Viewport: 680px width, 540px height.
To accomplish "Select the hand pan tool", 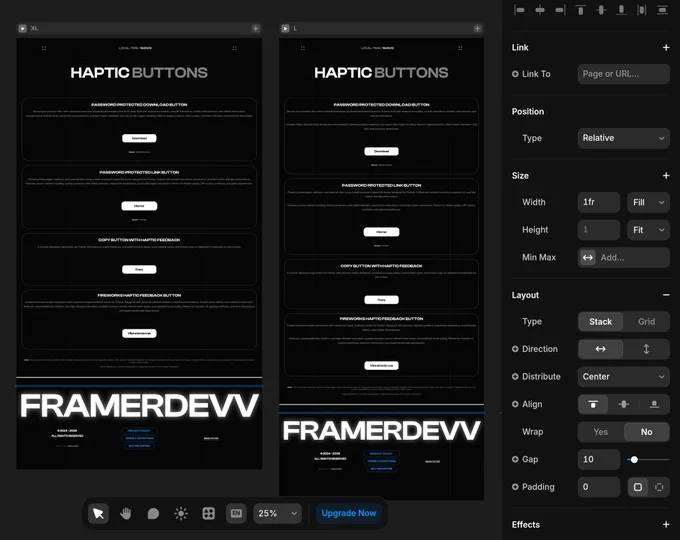I will (x=126, y=514).
